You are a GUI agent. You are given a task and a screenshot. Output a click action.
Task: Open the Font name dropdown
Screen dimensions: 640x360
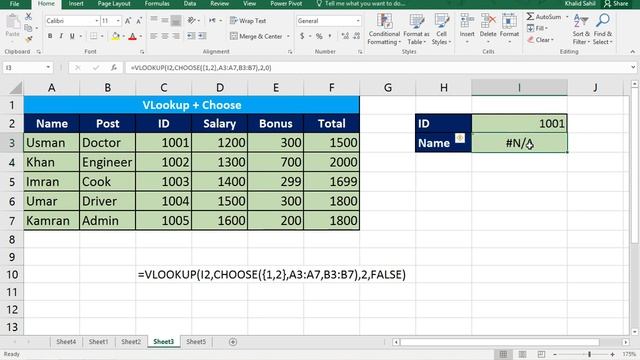click(97, 21)
